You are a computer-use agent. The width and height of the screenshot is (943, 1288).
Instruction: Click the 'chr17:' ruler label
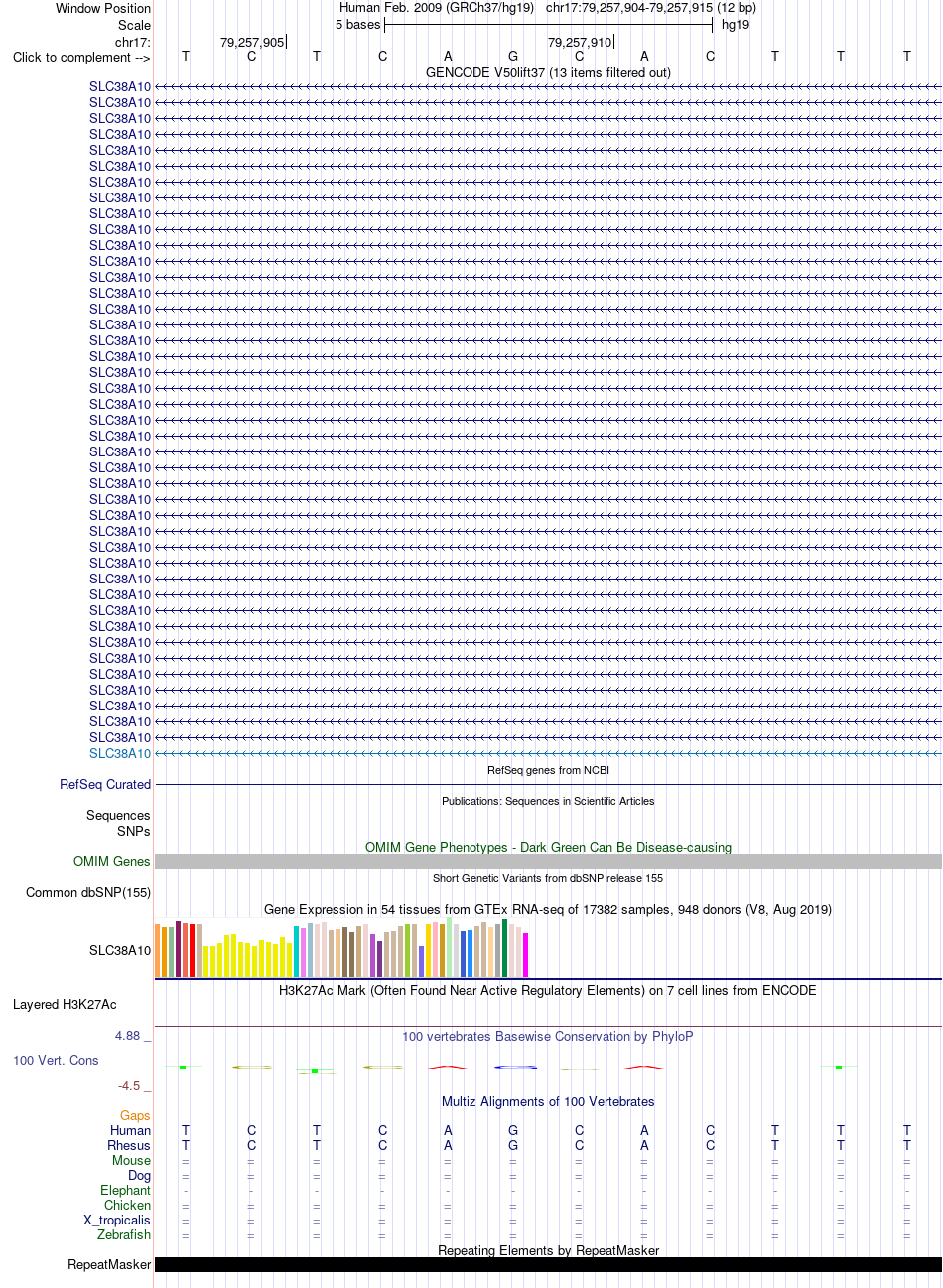pos(133,42)
